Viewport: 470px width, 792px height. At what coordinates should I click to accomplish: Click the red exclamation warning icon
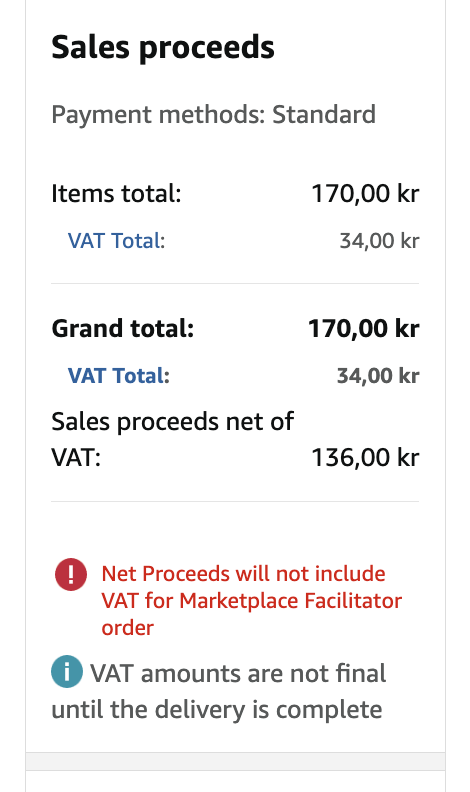(x=71, y=574)
